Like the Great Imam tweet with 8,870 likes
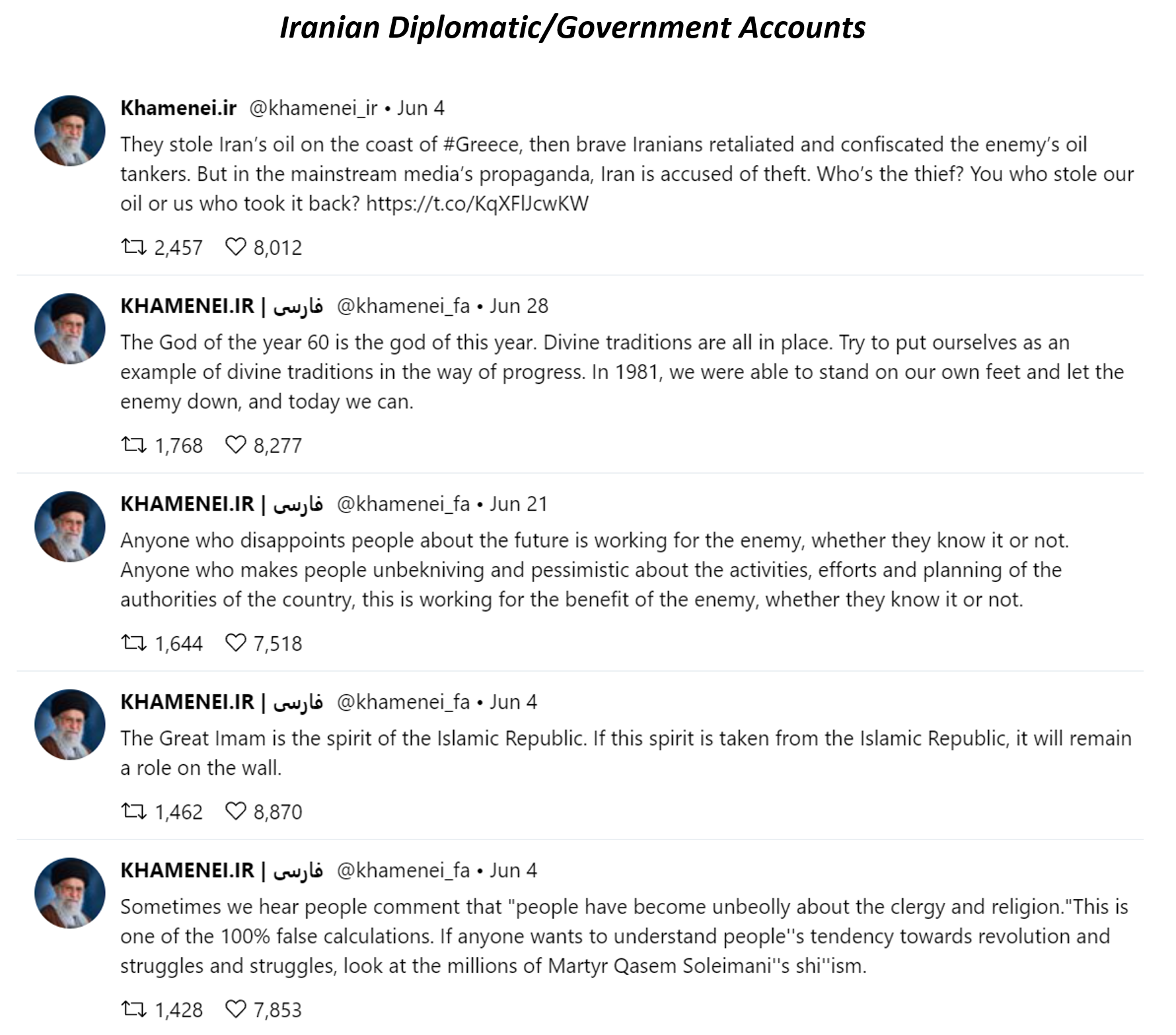Screen dimensions: 1176x1035 [236, 811]
